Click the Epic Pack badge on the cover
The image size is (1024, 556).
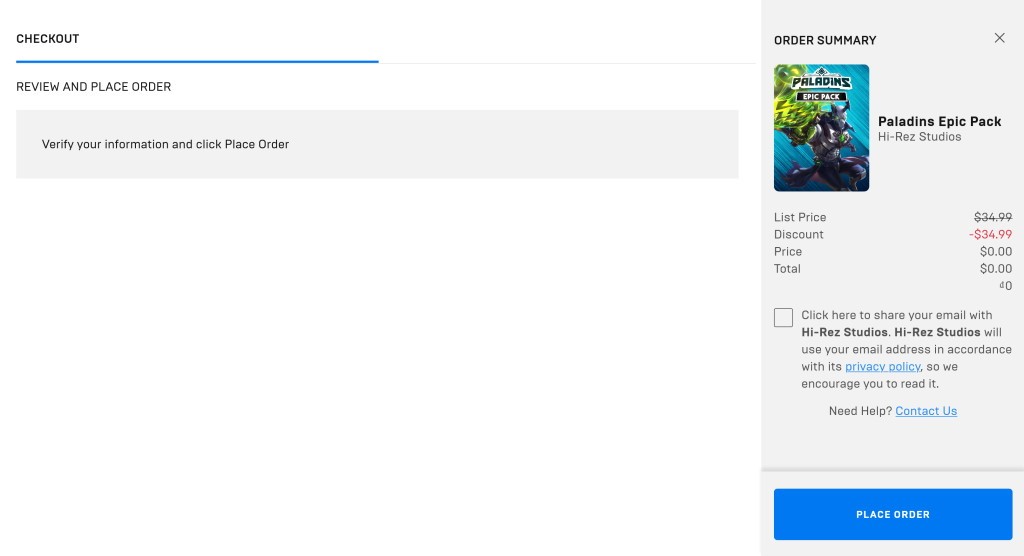point(821,97)
